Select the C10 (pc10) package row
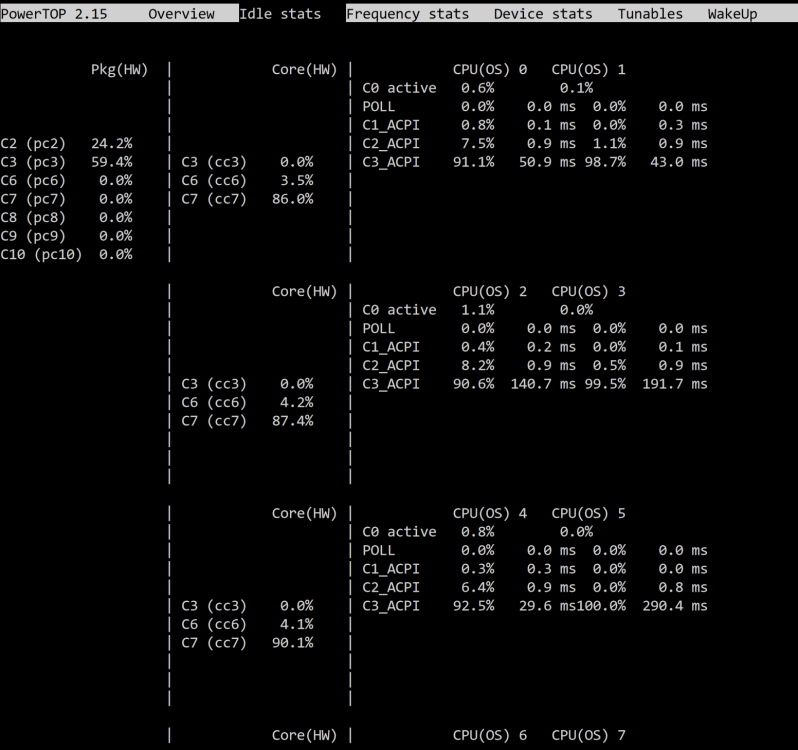Viewport: 798px width, 750px height. [66, 254]
